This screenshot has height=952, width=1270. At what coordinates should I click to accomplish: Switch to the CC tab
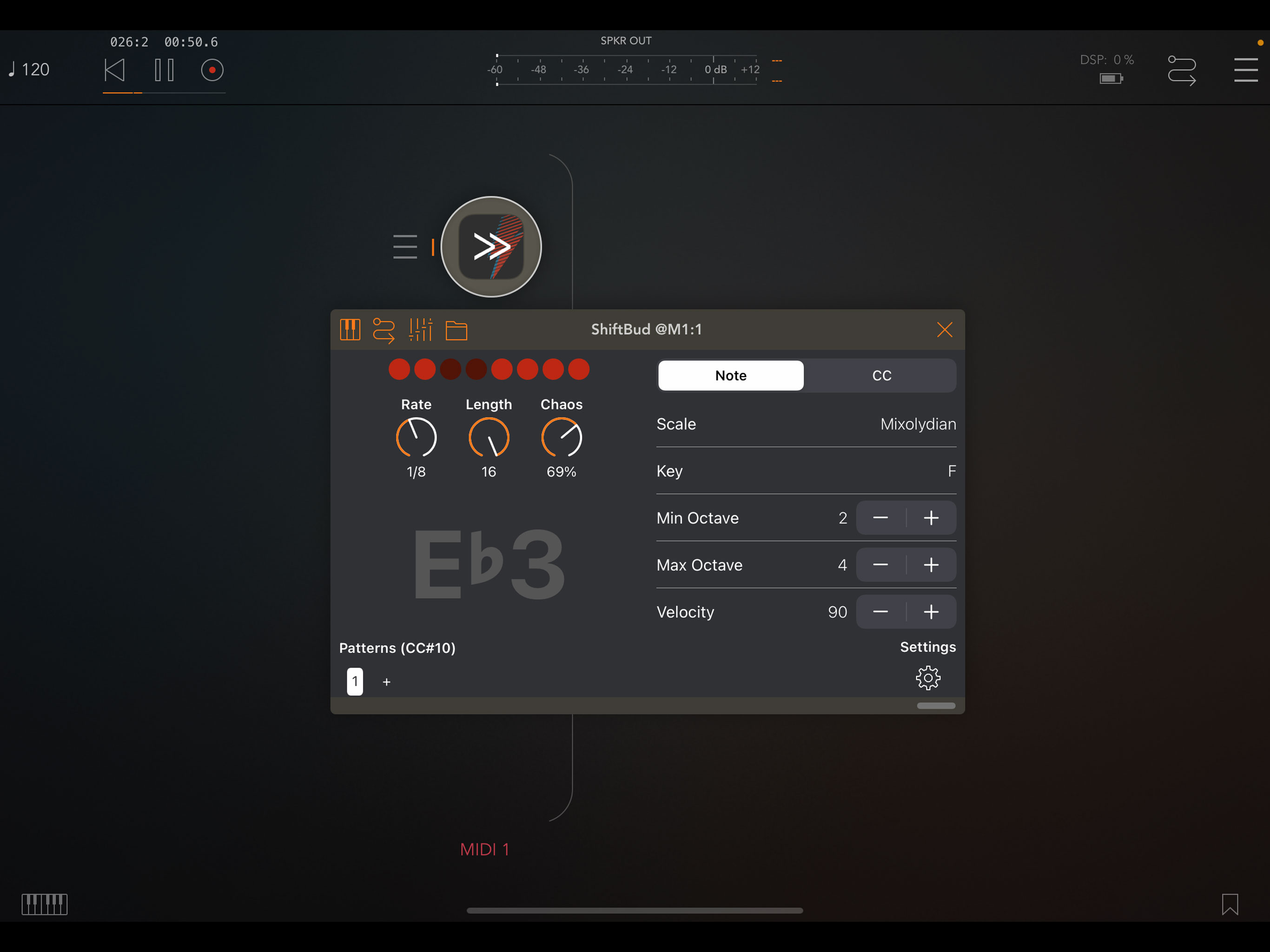pos(881,376)
